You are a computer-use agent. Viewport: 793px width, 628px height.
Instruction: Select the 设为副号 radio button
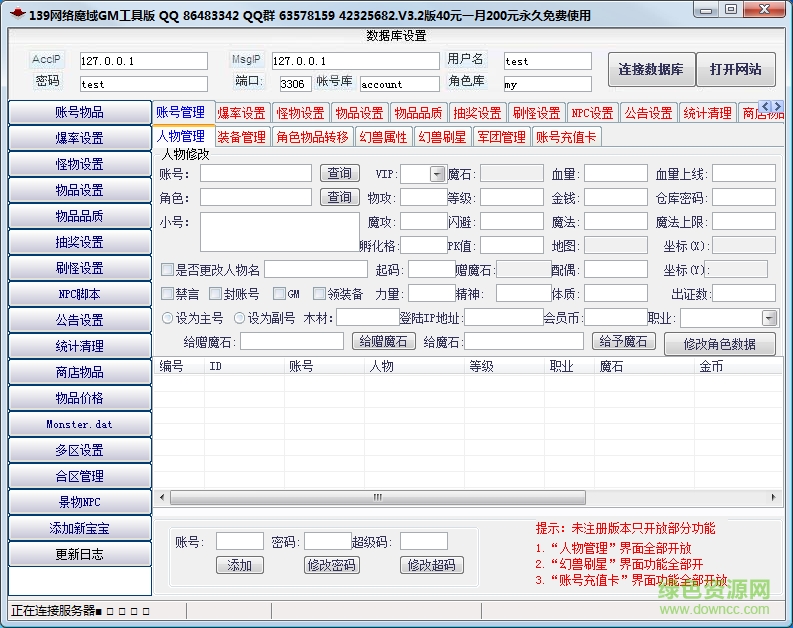[x=239, y=318]
